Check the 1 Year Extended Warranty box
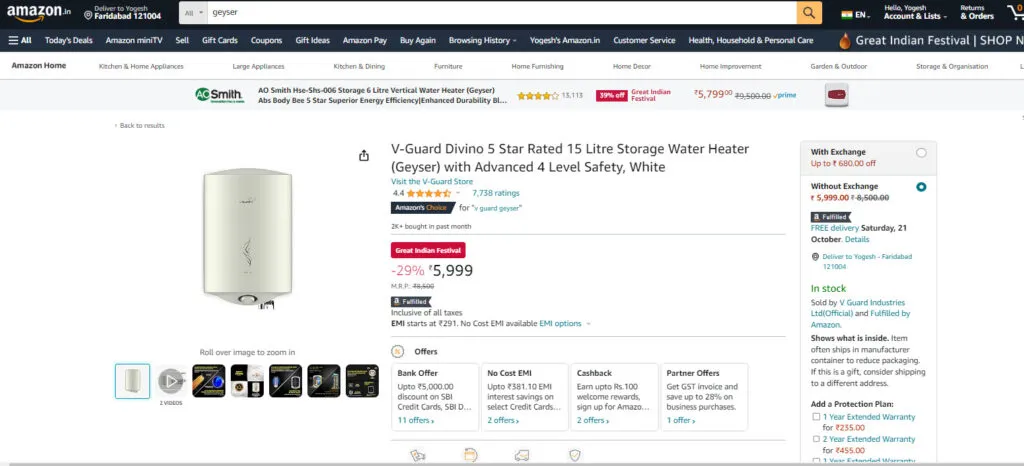This screenshot has height=466, width=1024. 816,416
